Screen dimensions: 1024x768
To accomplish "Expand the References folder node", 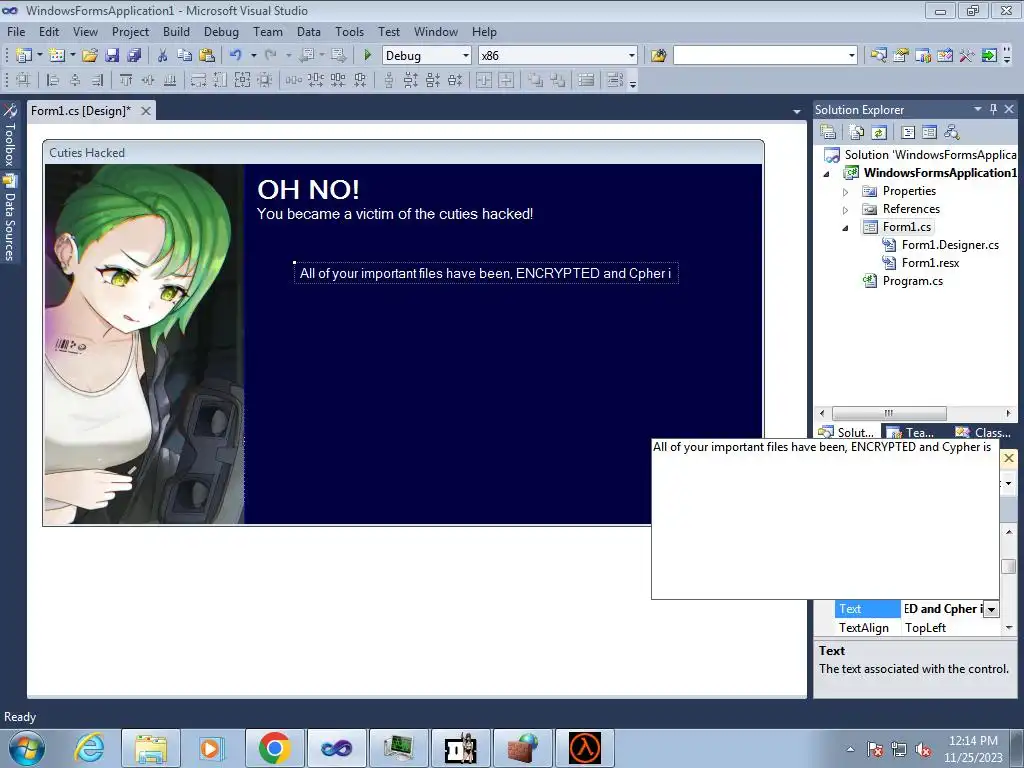I will pos(845,210).
